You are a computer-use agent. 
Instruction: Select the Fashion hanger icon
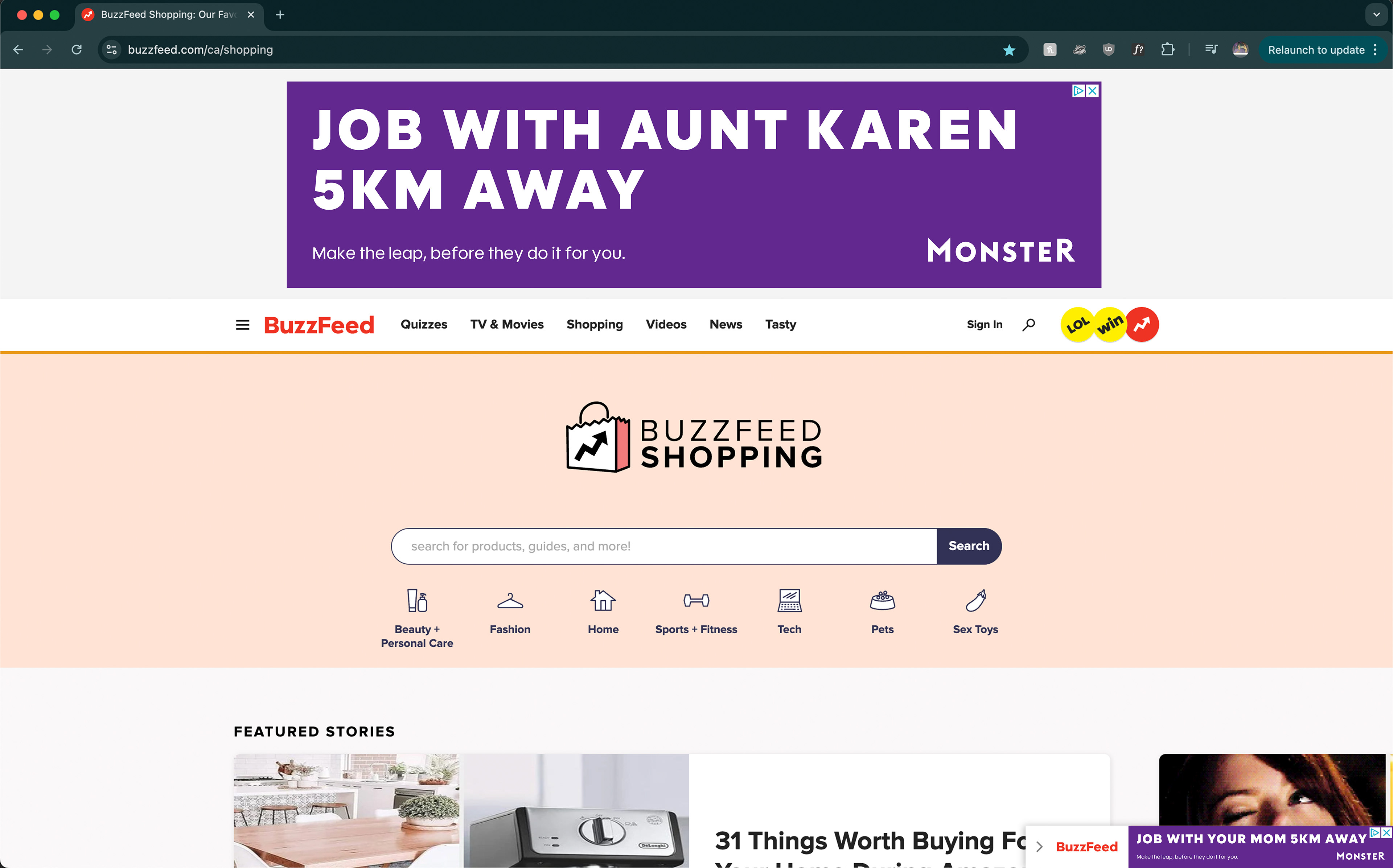click(x=510, y=601)
